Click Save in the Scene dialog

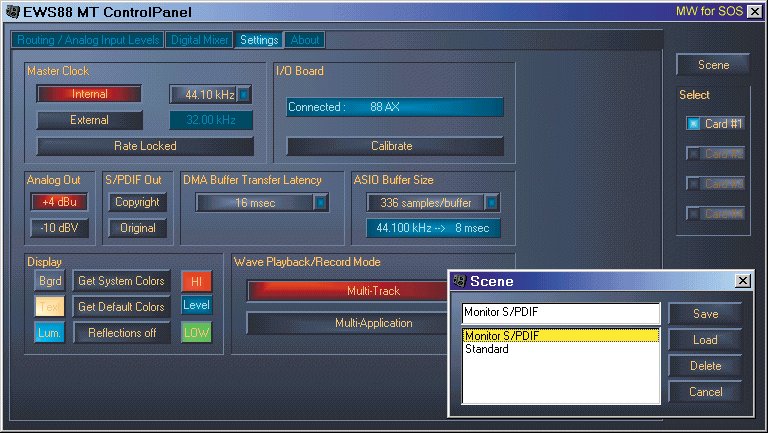[x=705, y=314]
